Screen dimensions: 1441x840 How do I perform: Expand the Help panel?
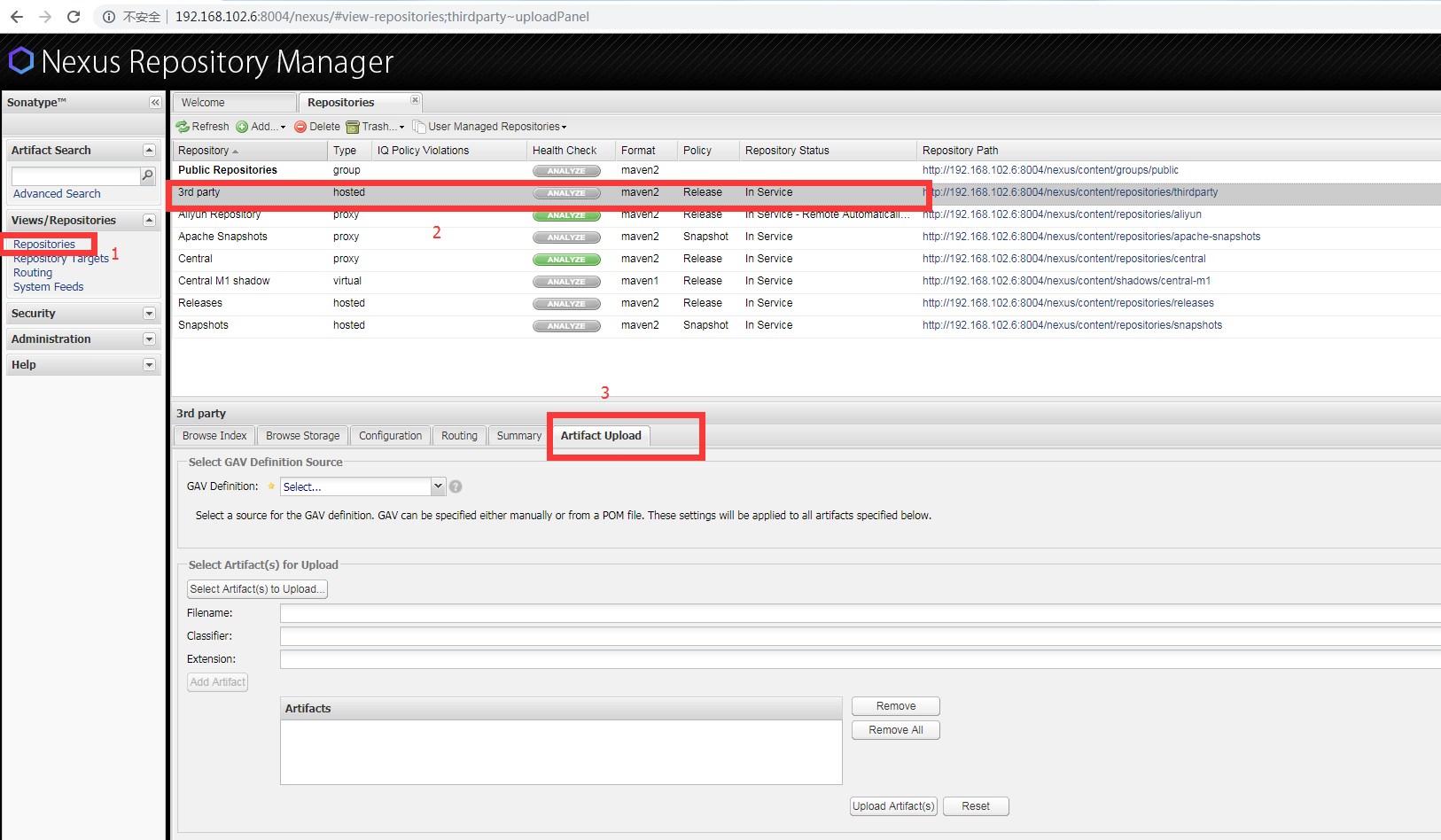coord(149,365)
